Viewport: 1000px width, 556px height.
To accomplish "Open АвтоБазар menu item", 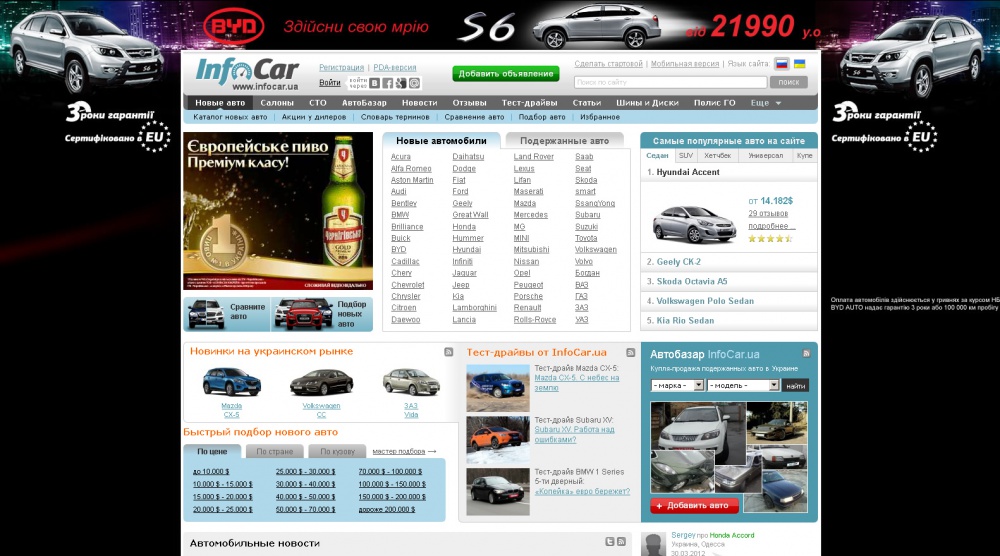I will (x=364, y=103).
